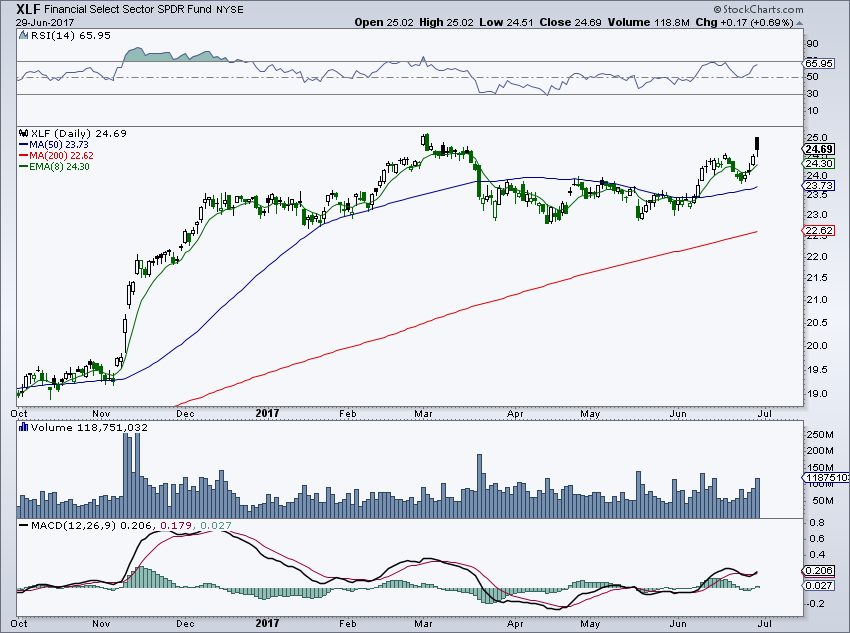Click the 0.8 level on MACD axis
Viewport: 850px width, 633px height.
pos(817,523)
